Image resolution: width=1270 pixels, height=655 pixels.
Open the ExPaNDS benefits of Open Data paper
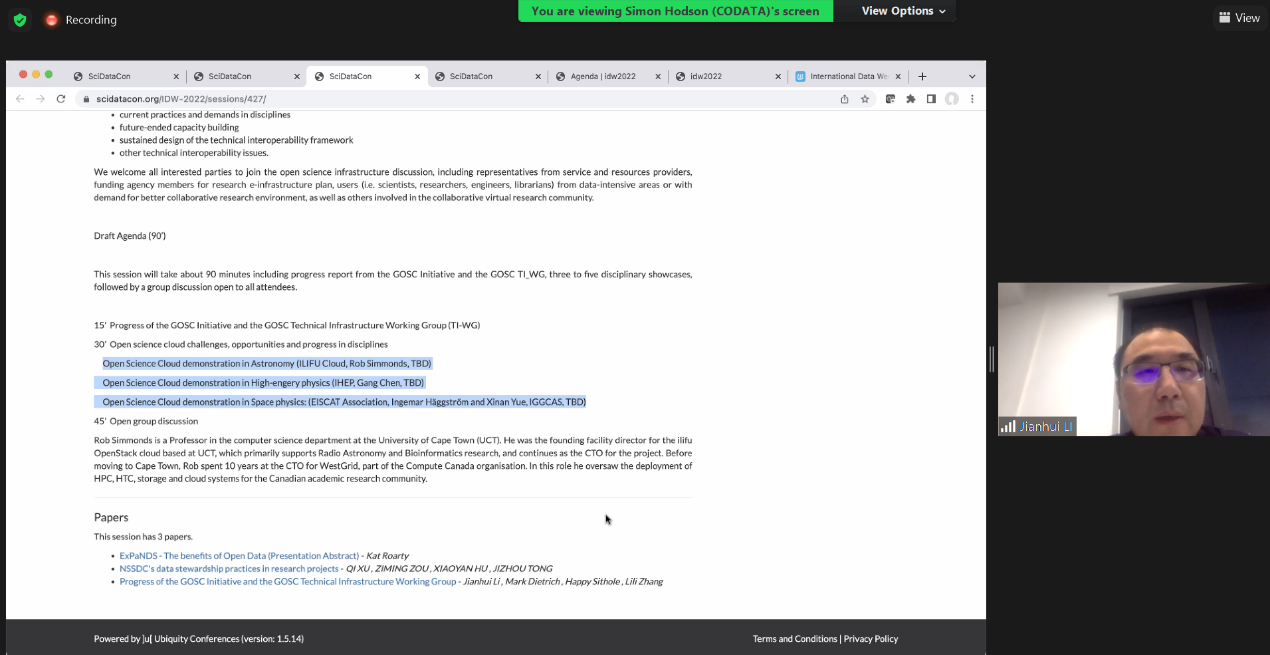tap(239, 556)
